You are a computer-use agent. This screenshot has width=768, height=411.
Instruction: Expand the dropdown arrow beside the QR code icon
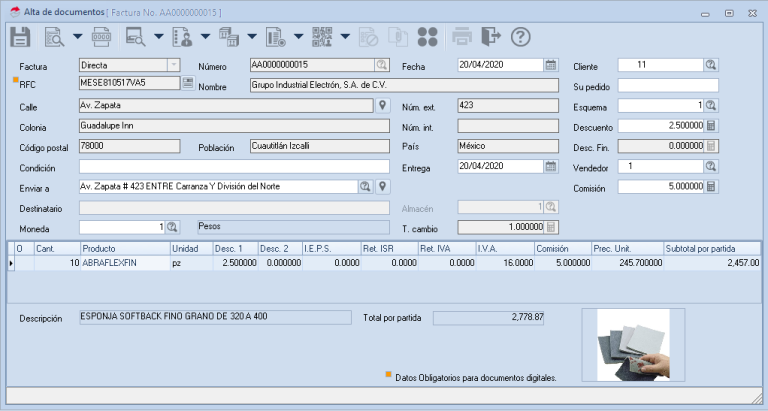tap(345, 36)
